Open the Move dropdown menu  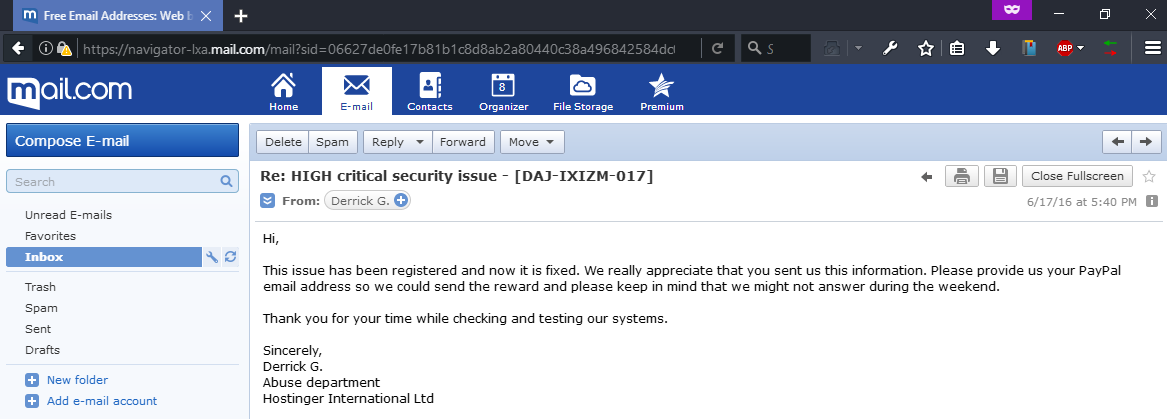tap(532, 142)
